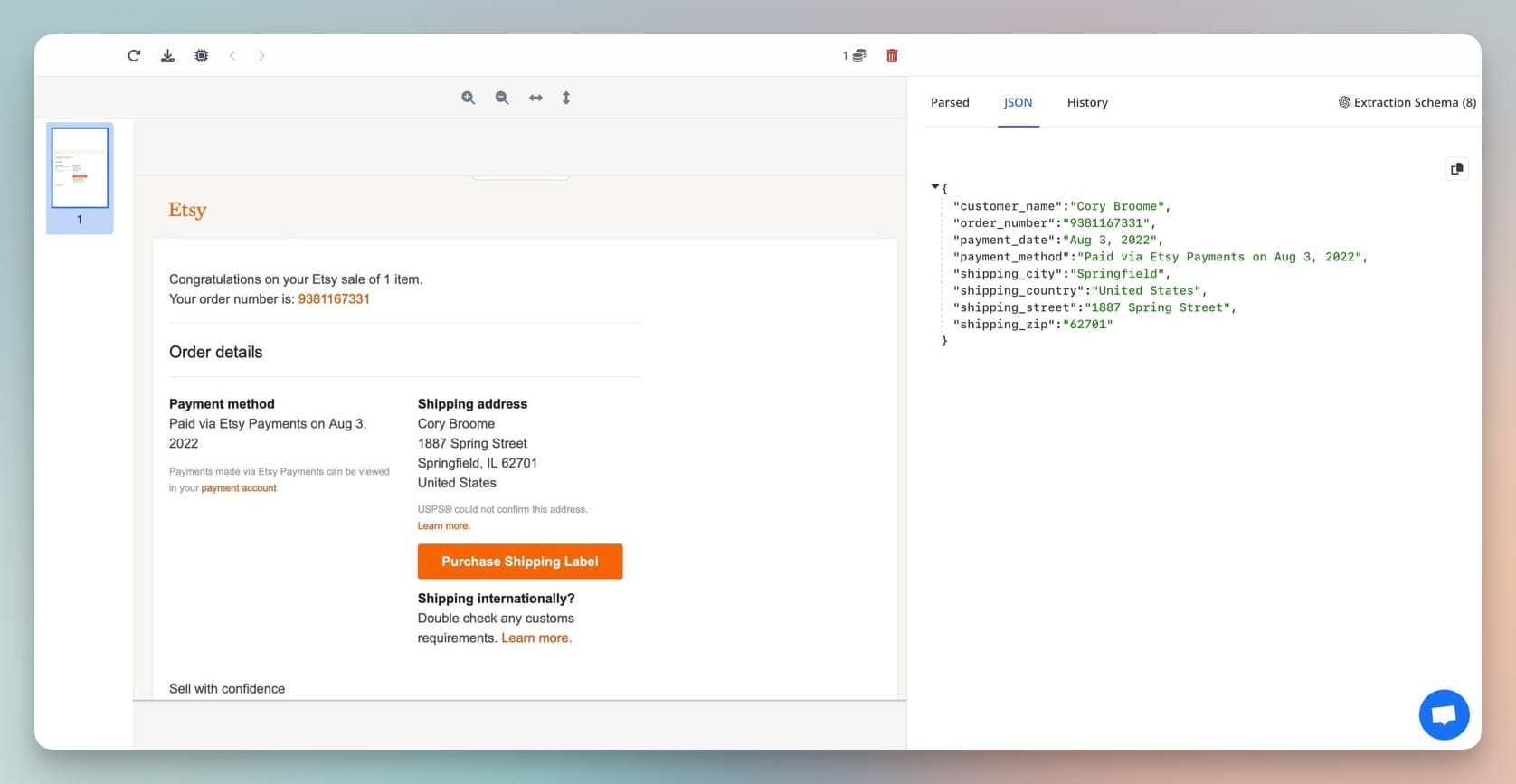
Task: Fit document to width
Action: click(x=535, y=98)
